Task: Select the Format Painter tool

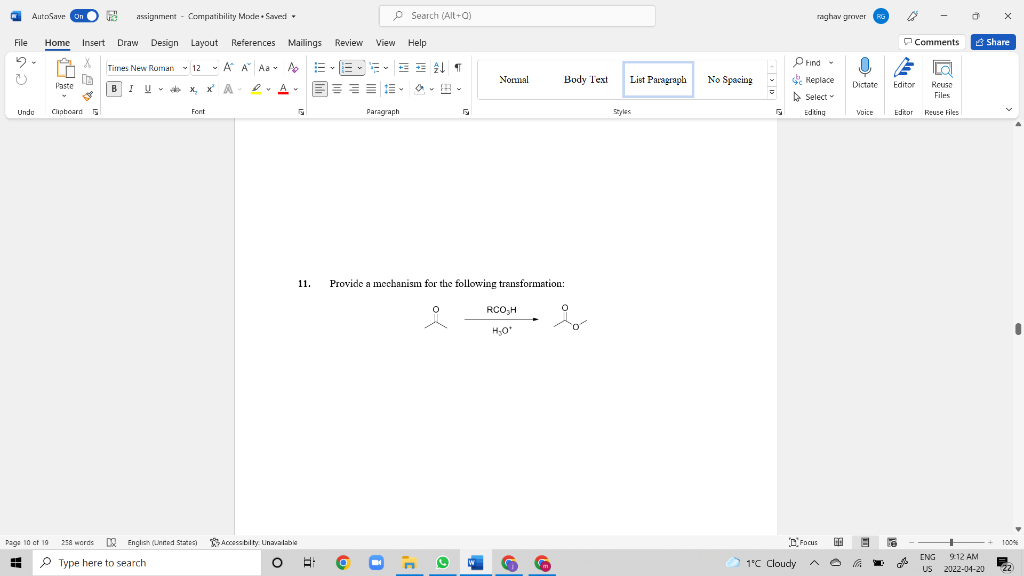Action: [86, 94]
